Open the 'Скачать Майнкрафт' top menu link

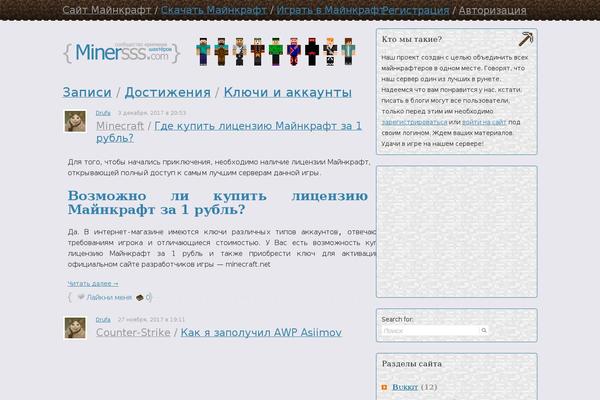[x=214, y=10]
